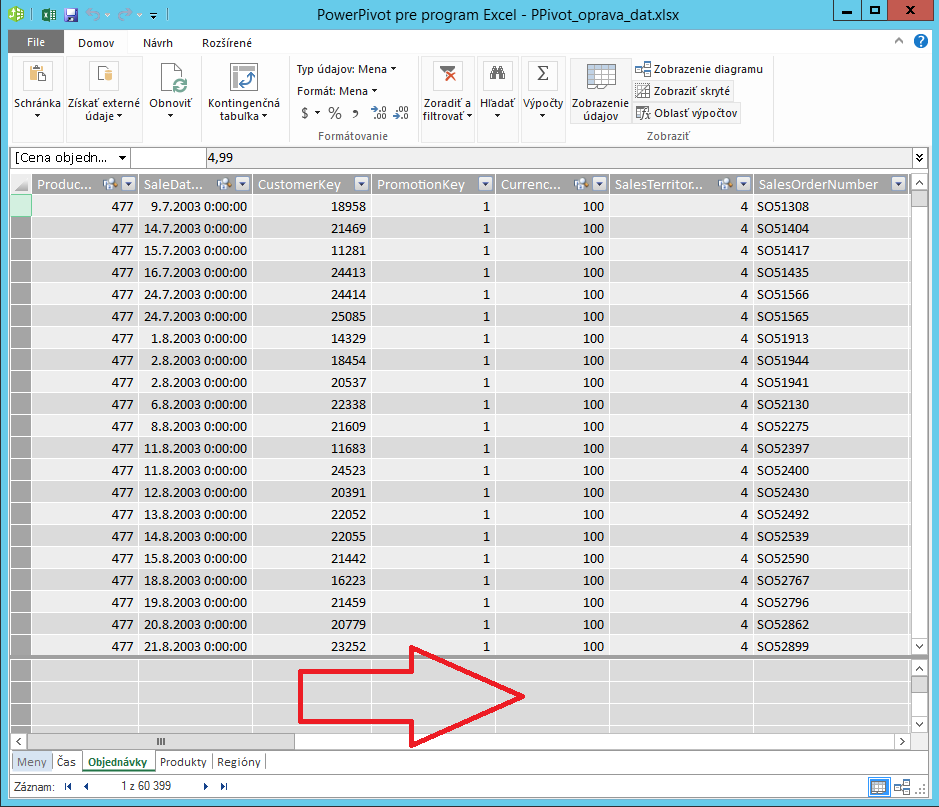Click the Redo arrow icon

coord(125,14)
